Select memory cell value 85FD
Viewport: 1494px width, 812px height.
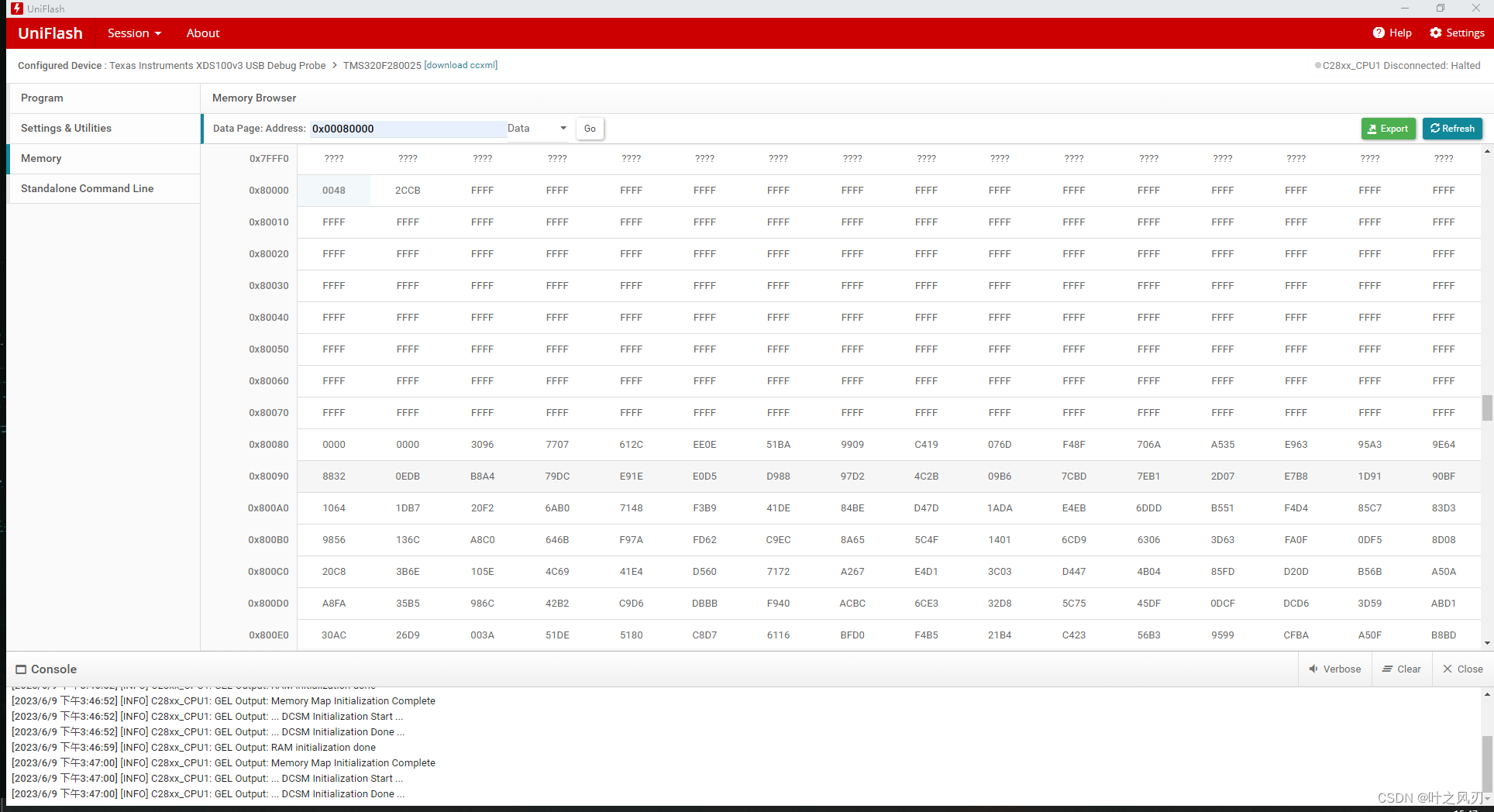[1223, 572]
